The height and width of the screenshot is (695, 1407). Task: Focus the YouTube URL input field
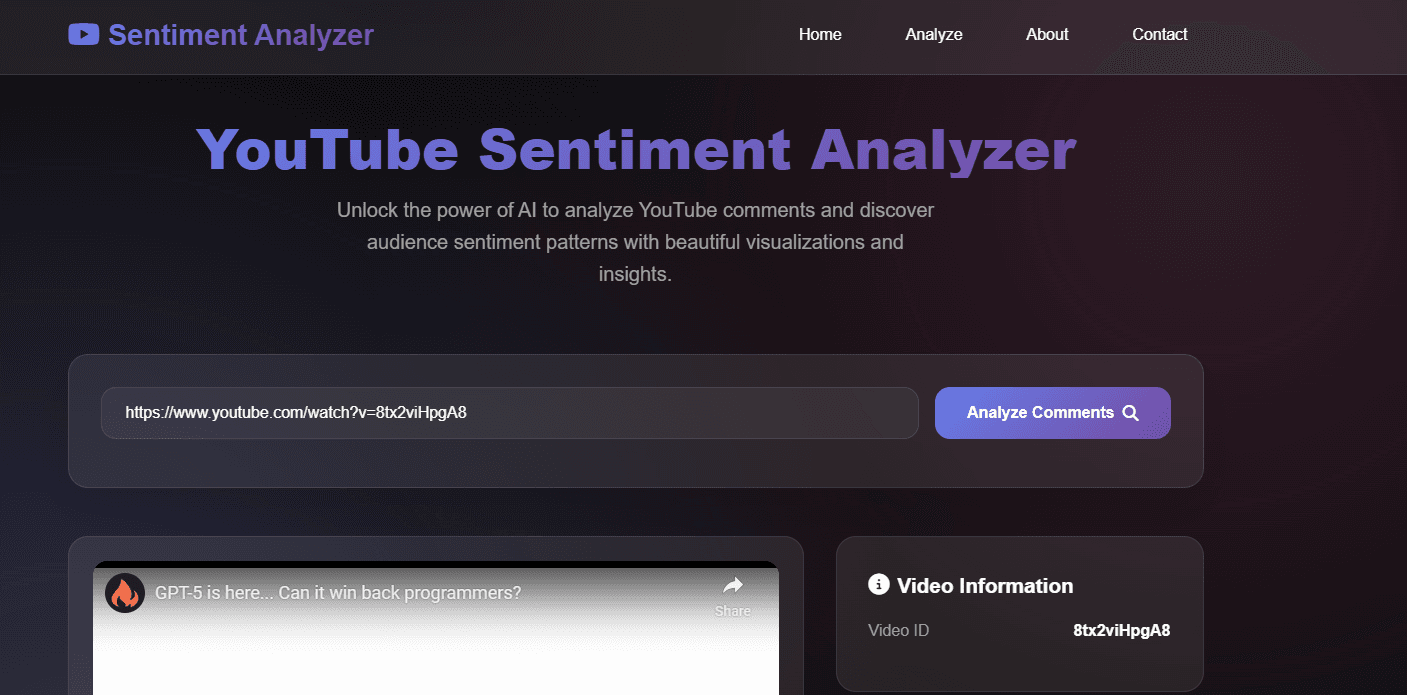[510, 412]
